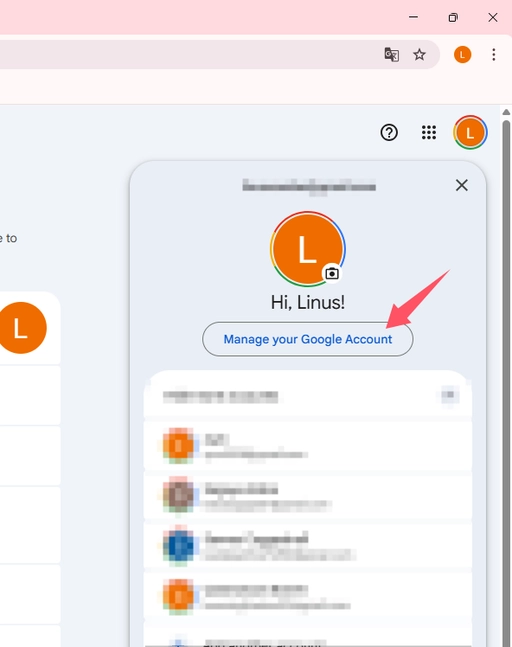The image size is (512, 647).
Task: Select the blue-avatar account entry
Action: pos(308,545)
